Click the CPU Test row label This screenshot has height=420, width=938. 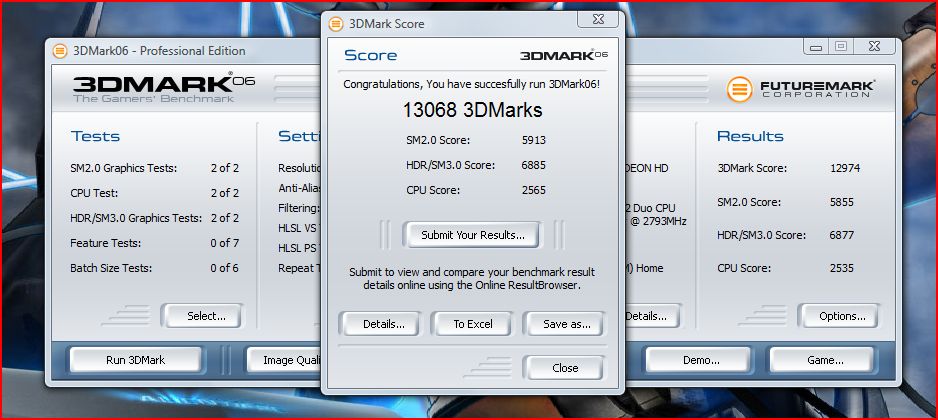point(94,193)
